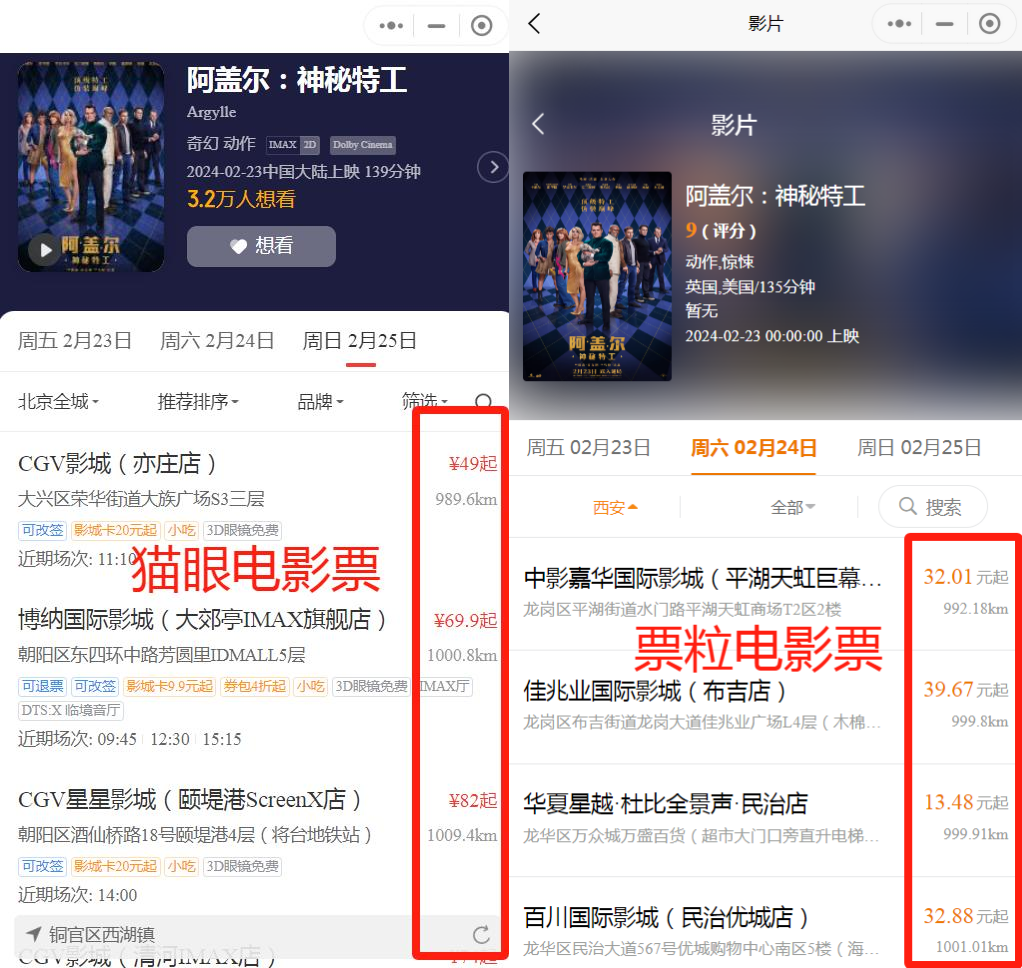1022x968 pixels.
Task: Select 周五 2月23日 date tab in Maoyan
Action: [74, 340]
